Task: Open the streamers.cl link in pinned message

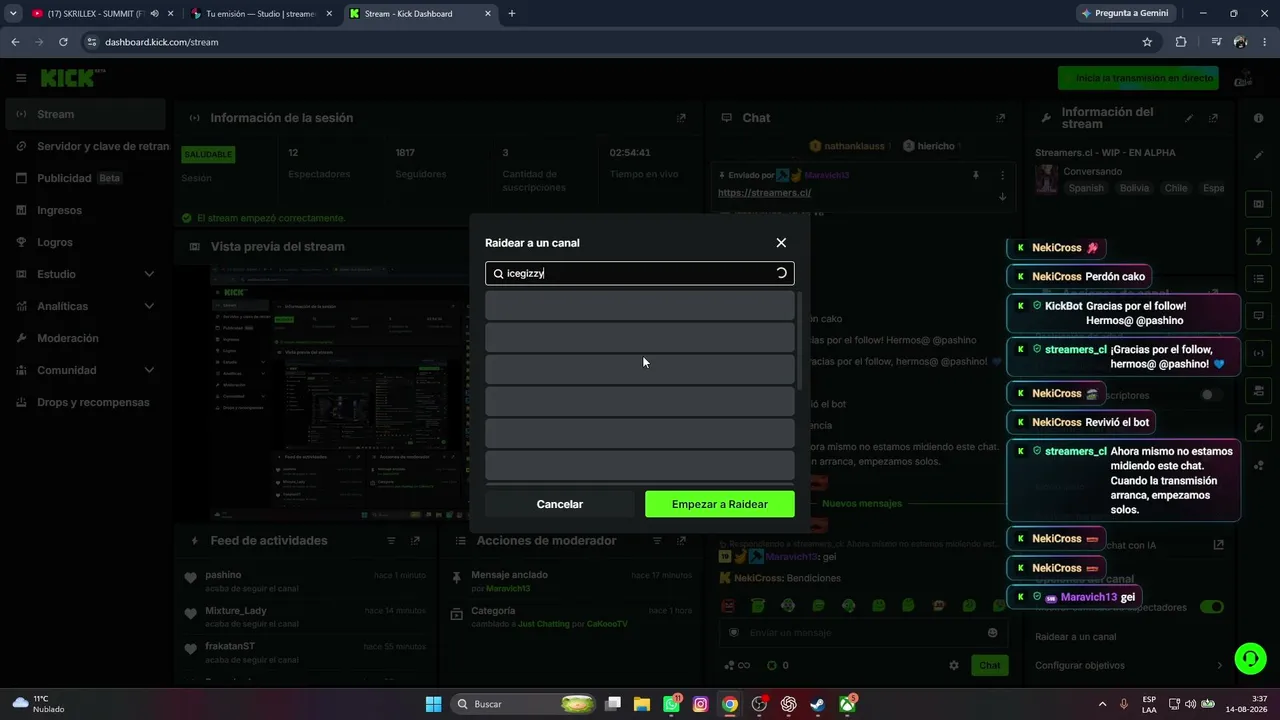Action: click(764, 192)
